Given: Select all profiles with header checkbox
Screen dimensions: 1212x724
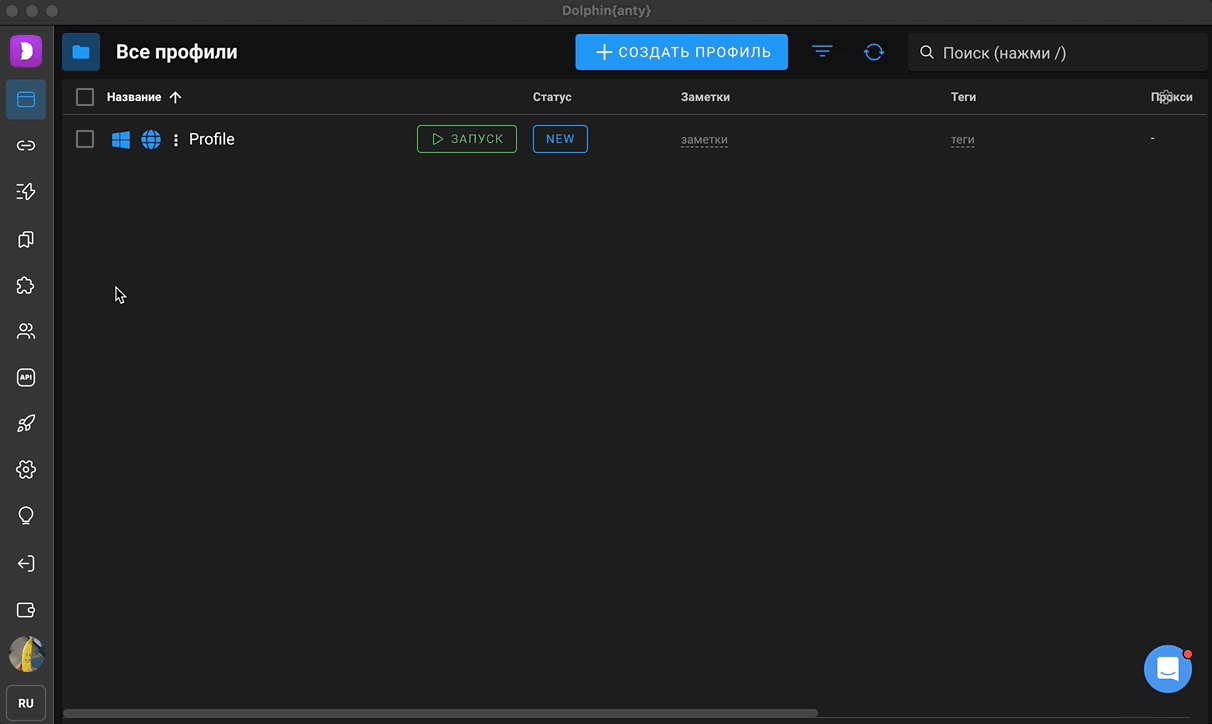Looking at the screenshot, I should click(85, 97).
